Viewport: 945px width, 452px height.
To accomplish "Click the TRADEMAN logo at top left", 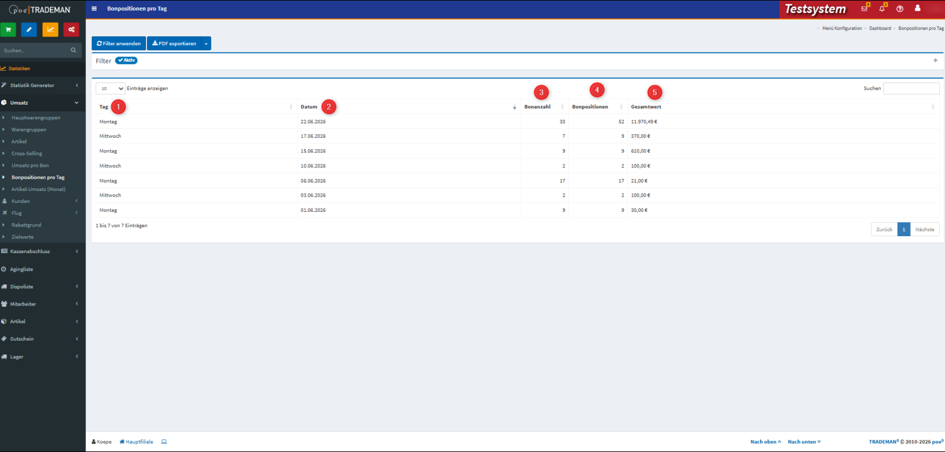I will point(40,9).
